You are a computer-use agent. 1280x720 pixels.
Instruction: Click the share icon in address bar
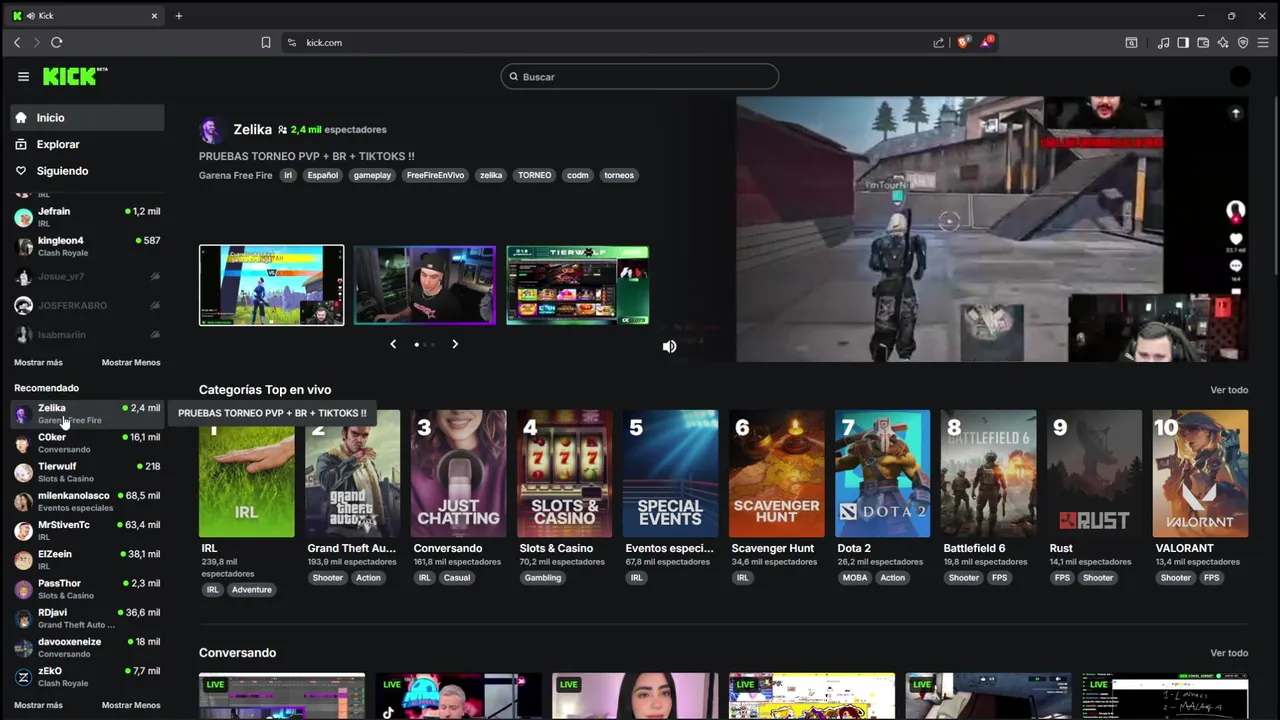click(x=939, y=42)
